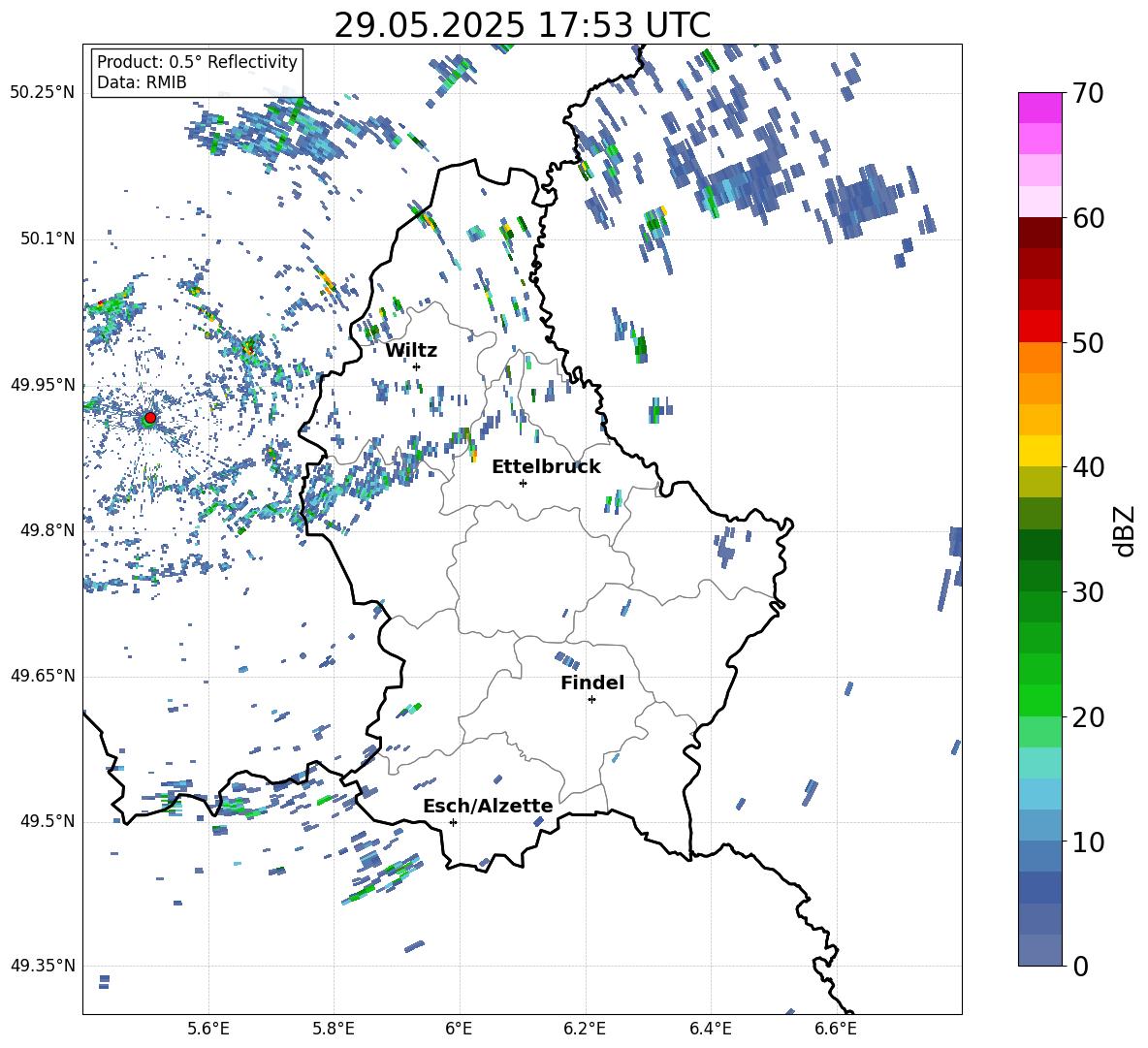1148x1048 pixels.
Task: Click the colorbar tick value 70
Action: (x=1088, y=94)
